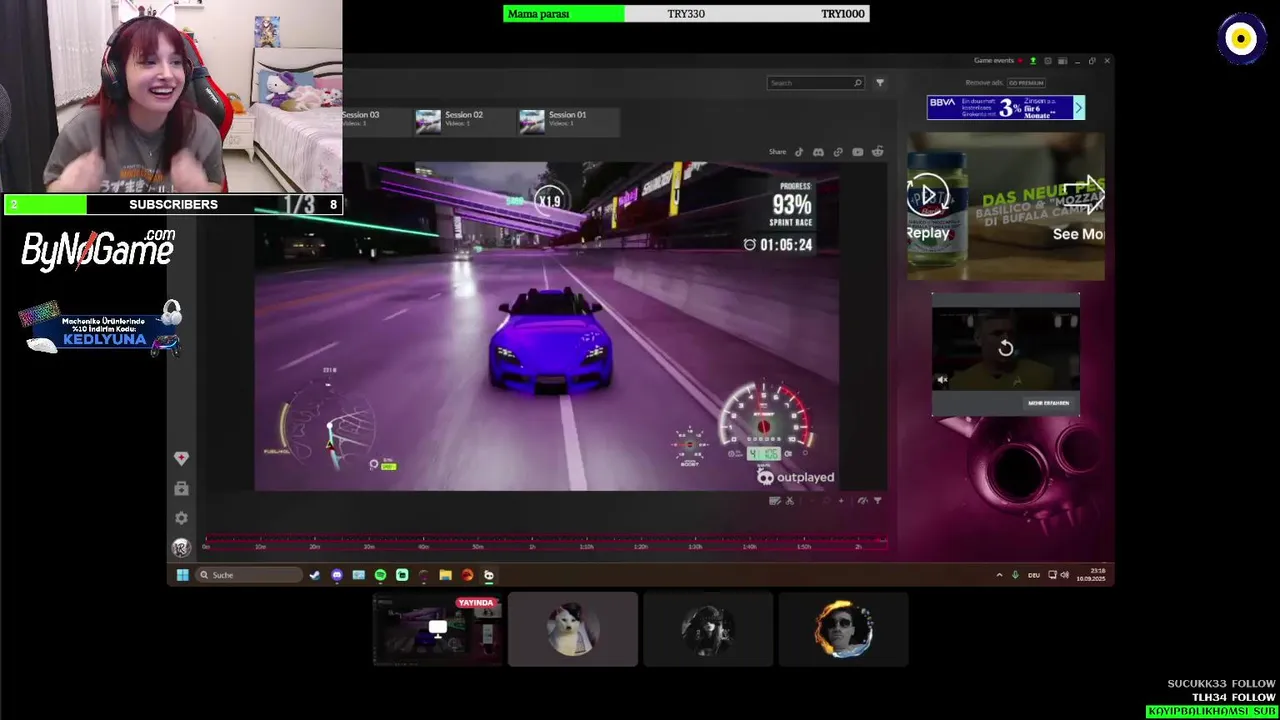Open Spotify from the taskbar
The height and width of the screenshot is (720, 1280).
tap(380, 575)
